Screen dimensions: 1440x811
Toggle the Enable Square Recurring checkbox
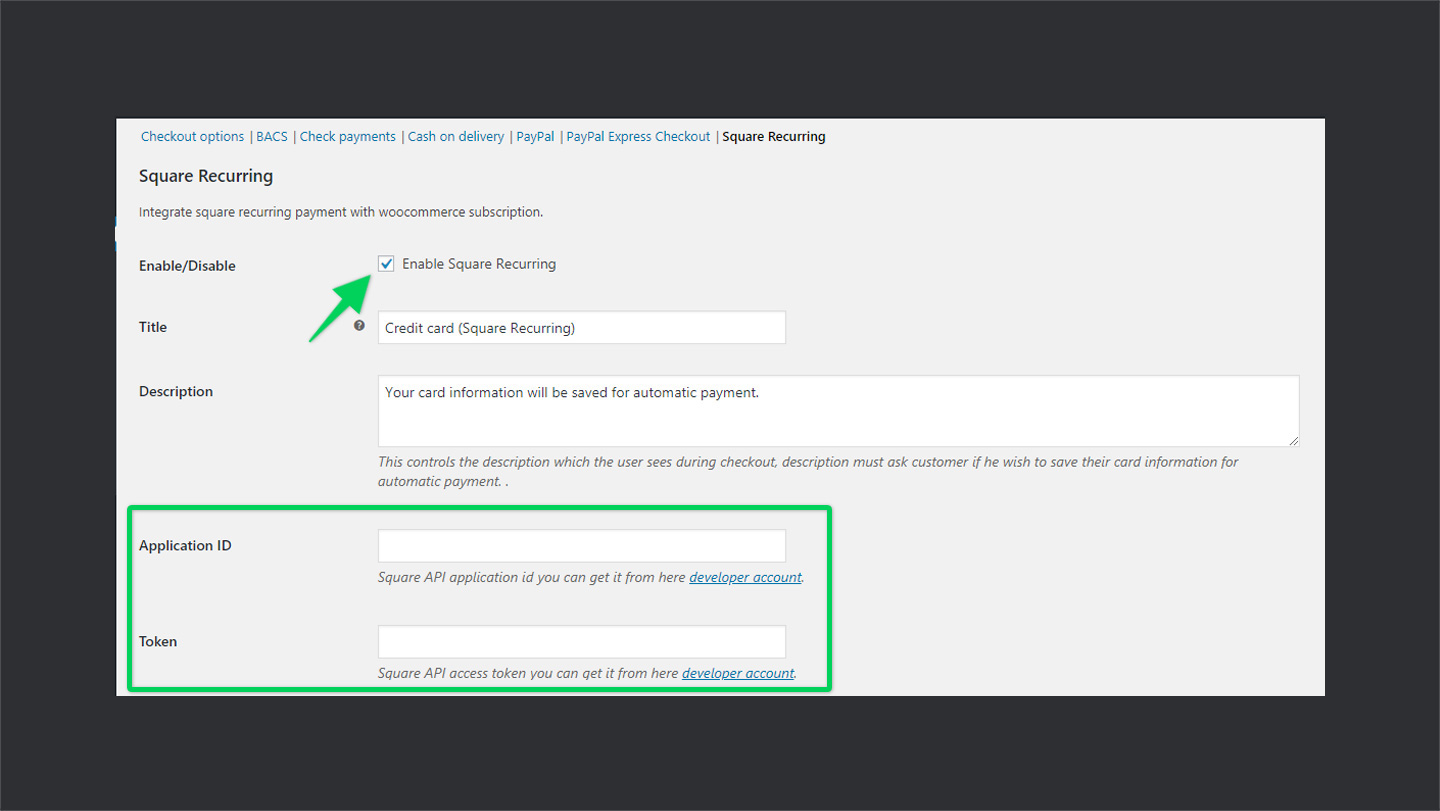386,264
